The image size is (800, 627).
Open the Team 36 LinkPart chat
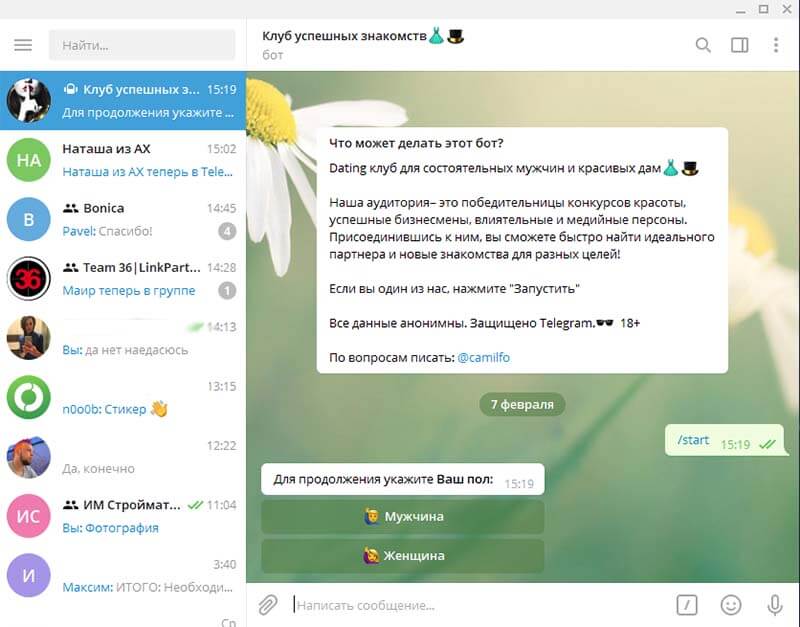123,279
